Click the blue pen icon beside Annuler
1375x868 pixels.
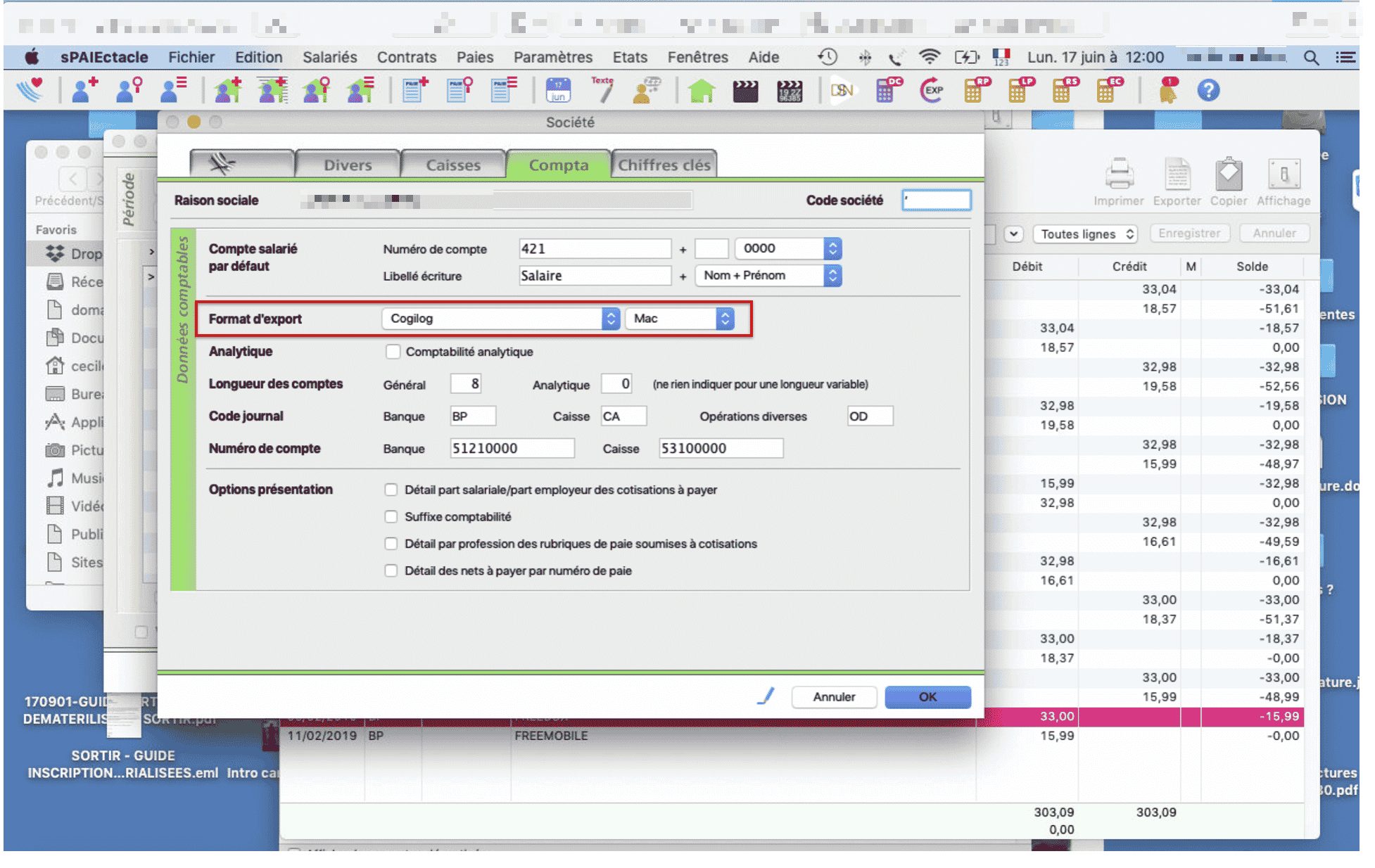click(766, 696)
